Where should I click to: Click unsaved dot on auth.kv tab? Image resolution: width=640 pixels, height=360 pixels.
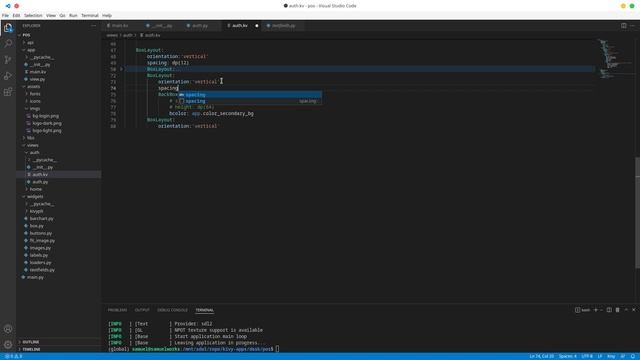[257, 26]
